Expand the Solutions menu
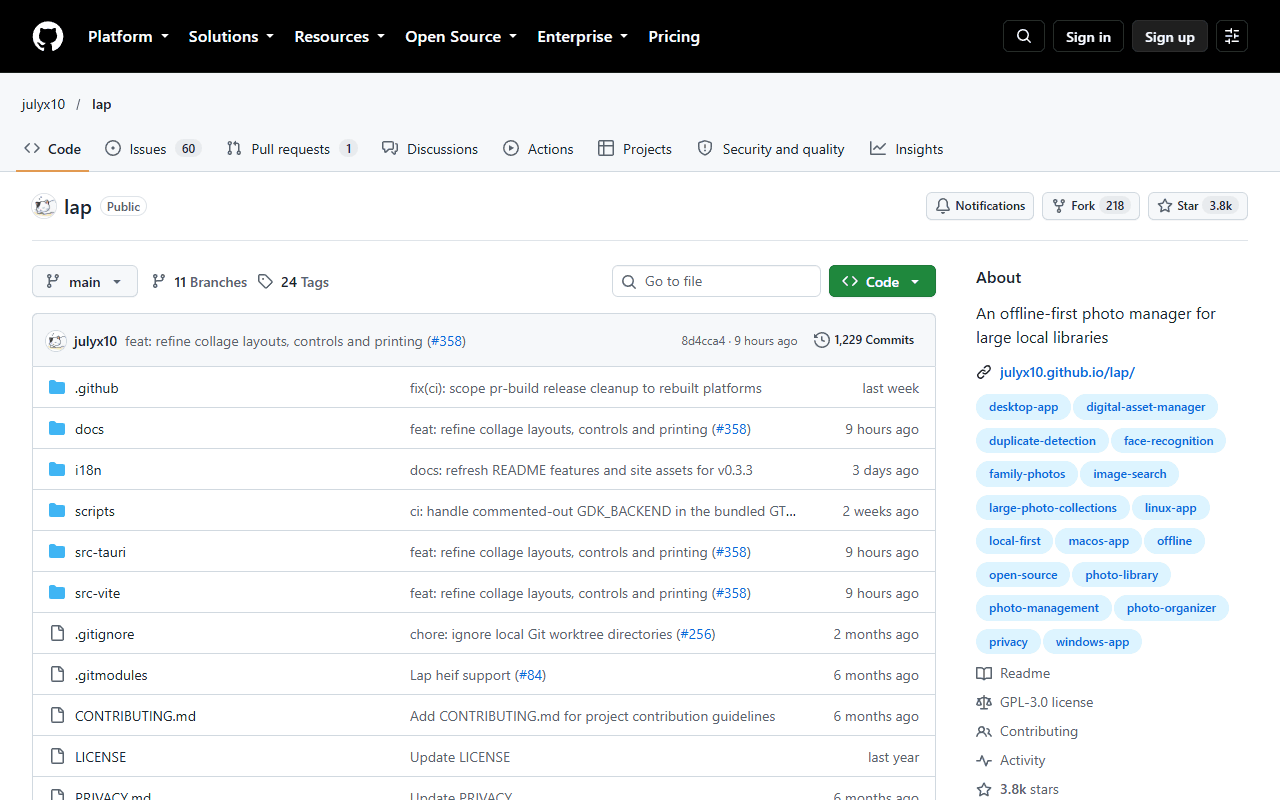This screenshot has height=800, width=1280. (x=231, y=37)
